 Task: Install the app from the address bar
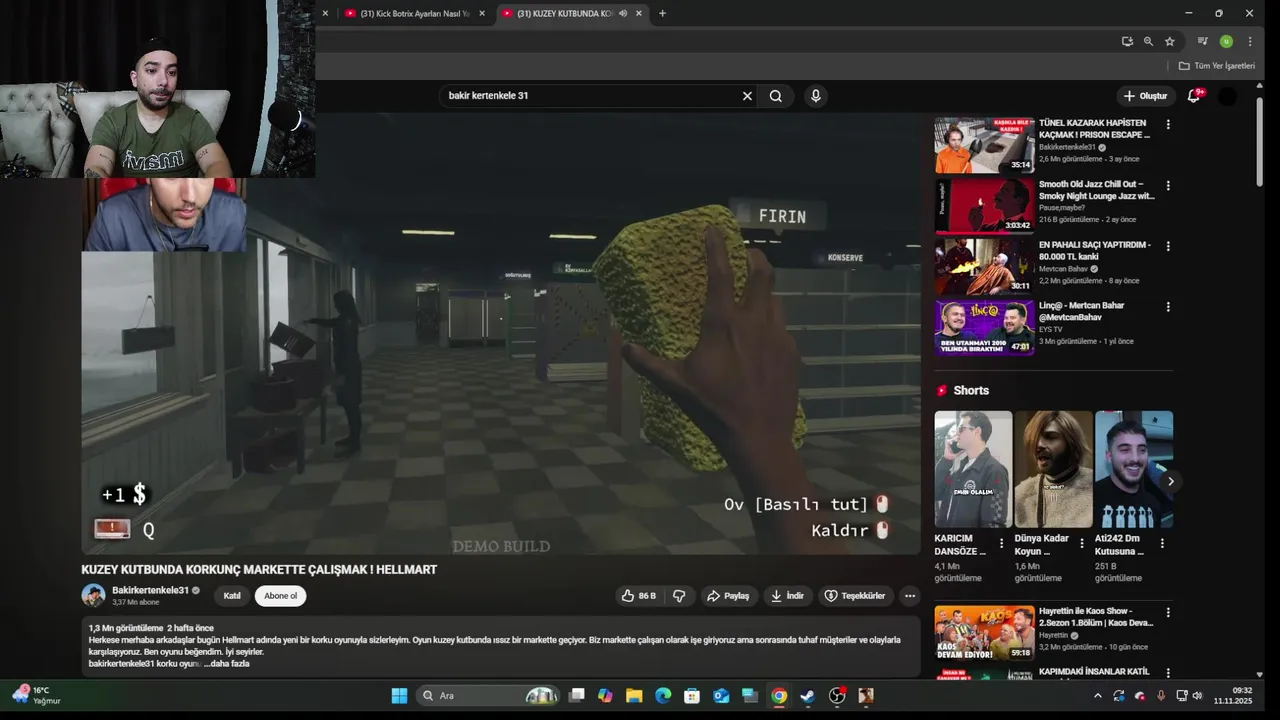(1127, 41)
